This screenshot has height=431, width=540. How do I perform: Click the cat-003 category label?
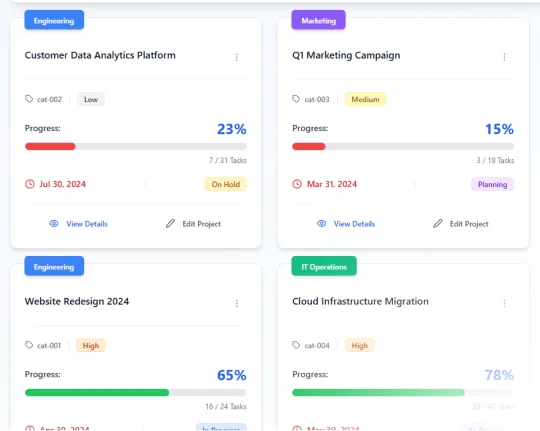[x=317, y=100]
